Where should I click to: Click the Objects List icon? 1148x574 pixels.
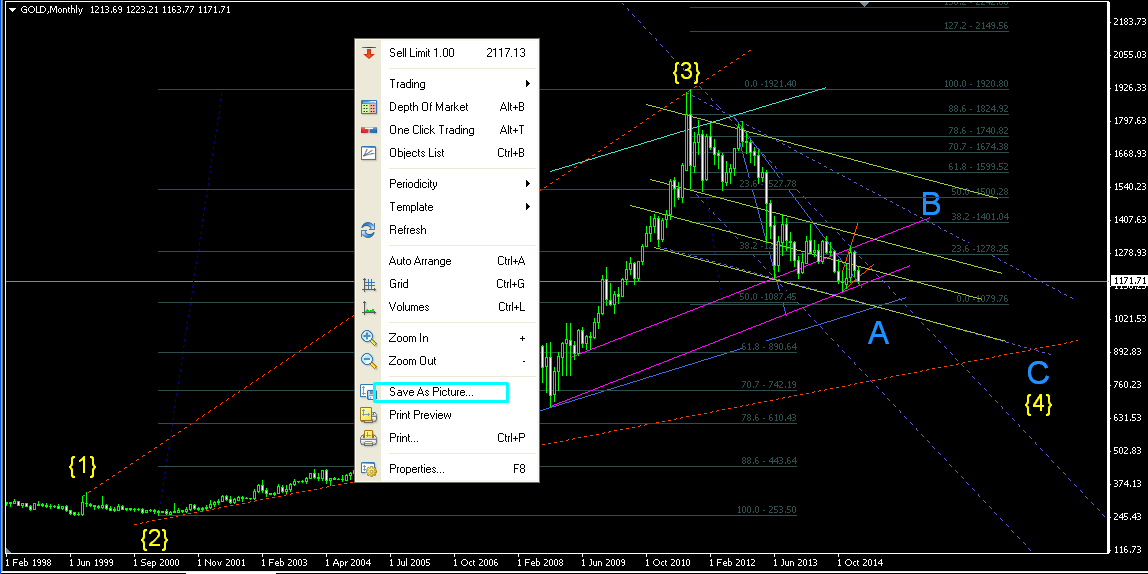tap(368, 153)
